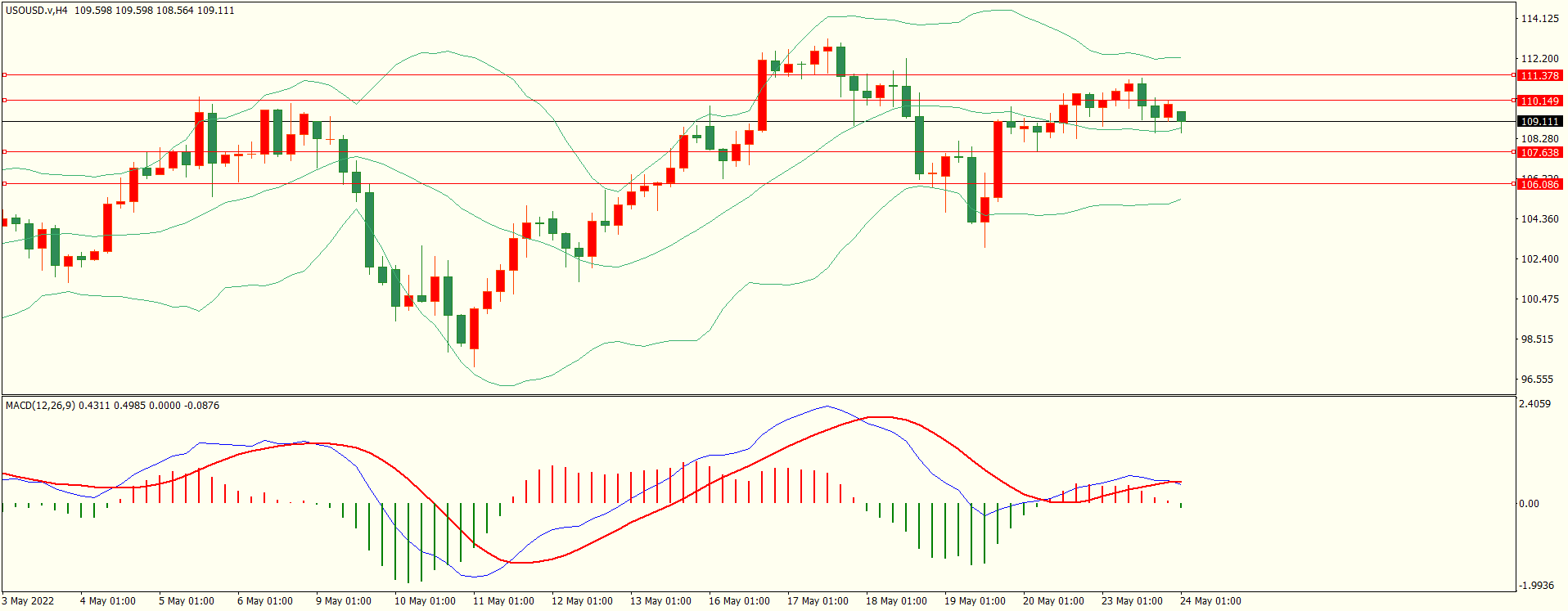This screenshot has height=611, width=1568.
Task: Click the MACD(12,26,9) indicator label
Action: pyautogui.click(x=40, y=406)
